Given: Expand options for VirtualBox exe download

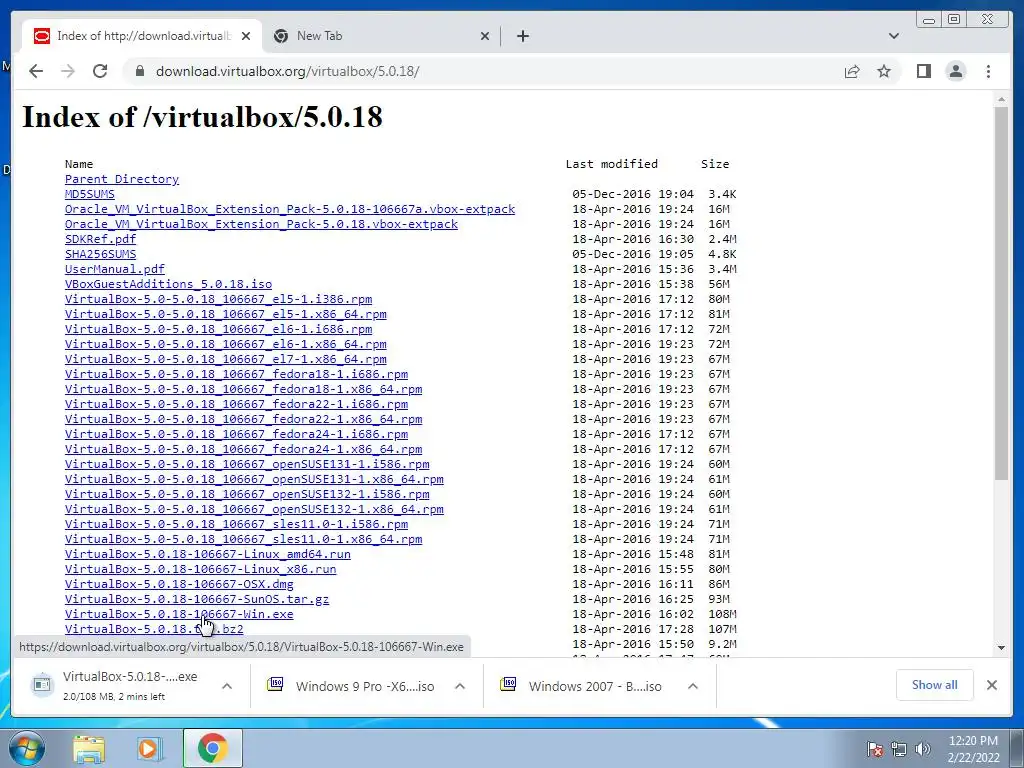Looking at the screenshot, I should 227,686.
